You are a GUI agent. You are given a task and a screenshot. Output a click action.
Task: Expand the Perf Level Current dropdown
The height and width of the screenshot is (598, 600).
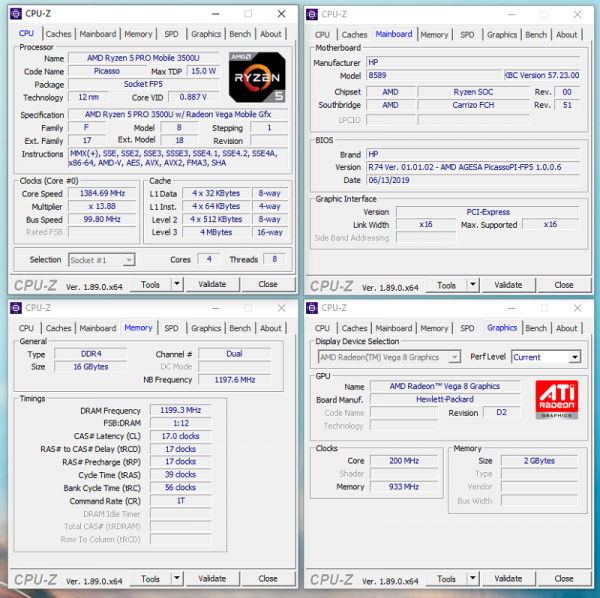[574, 357]
